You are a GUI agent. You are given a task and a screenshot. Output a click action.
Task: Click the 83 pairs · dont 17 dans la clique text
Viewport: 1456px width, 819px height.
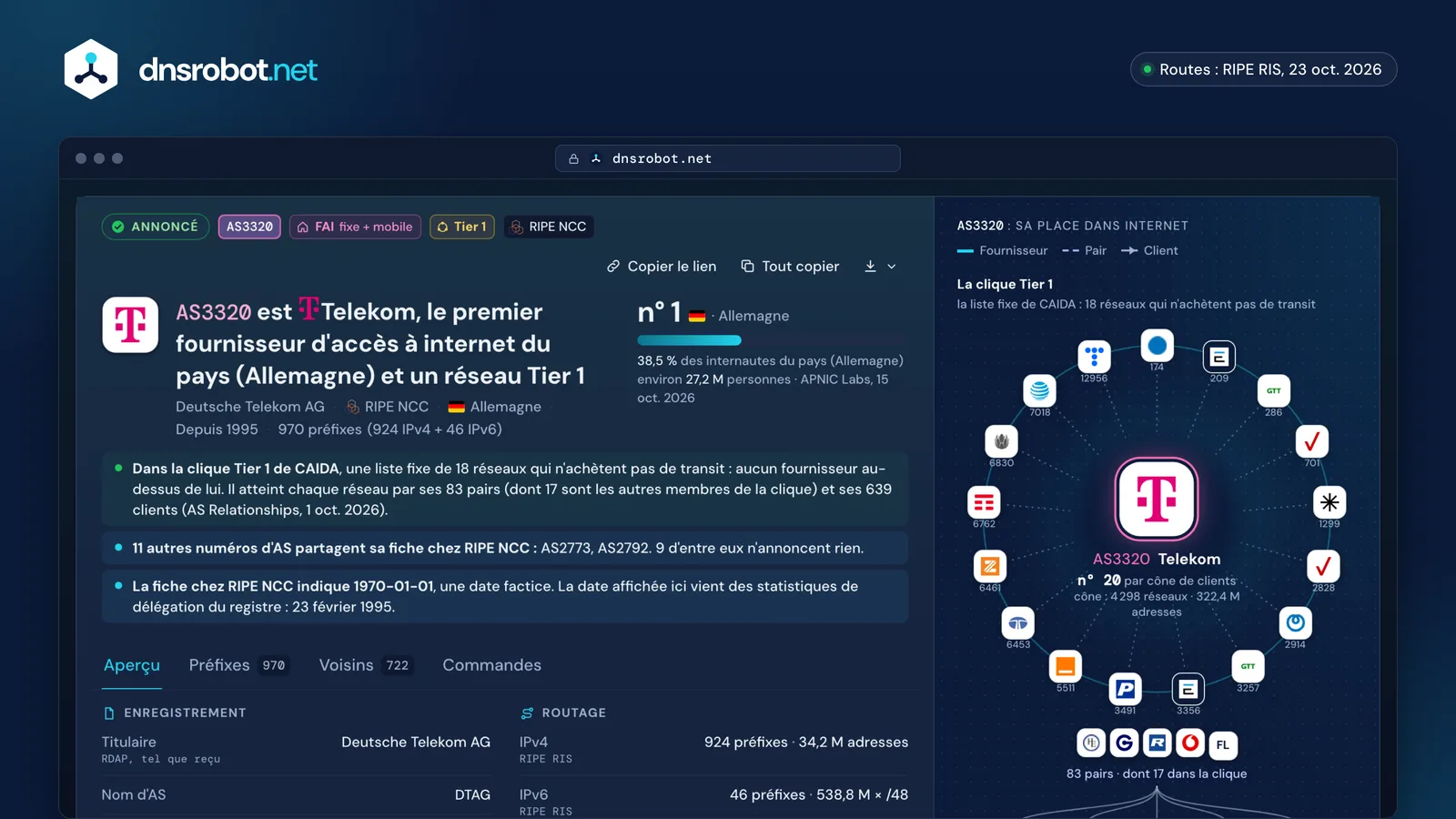(1157, 773)
